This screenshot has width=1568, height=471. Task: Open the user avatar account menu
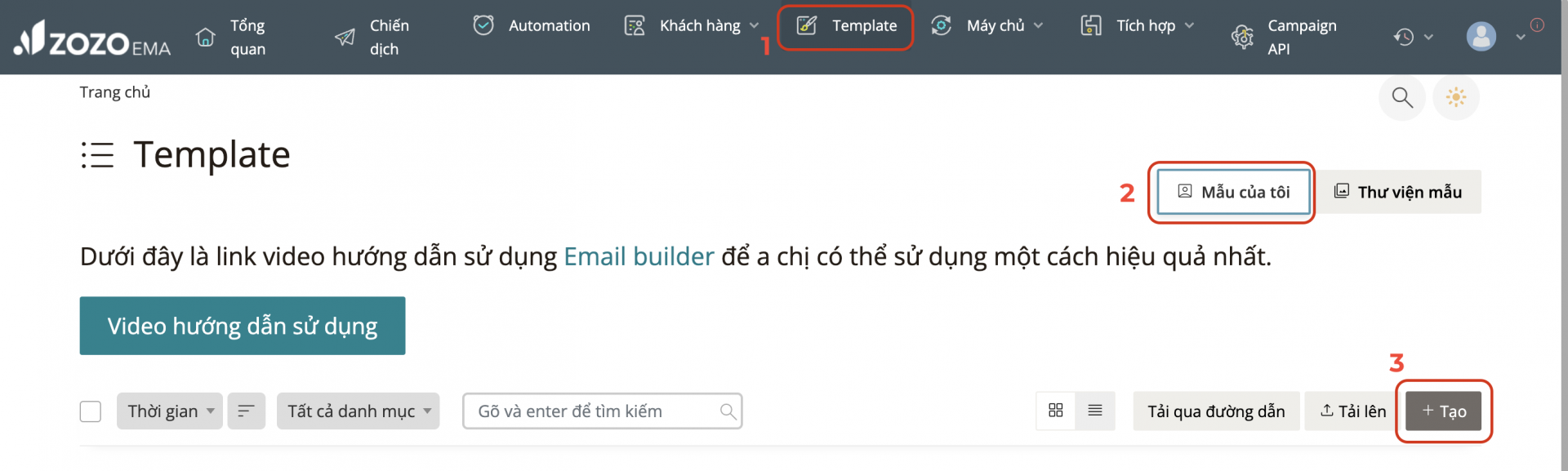1481,37
